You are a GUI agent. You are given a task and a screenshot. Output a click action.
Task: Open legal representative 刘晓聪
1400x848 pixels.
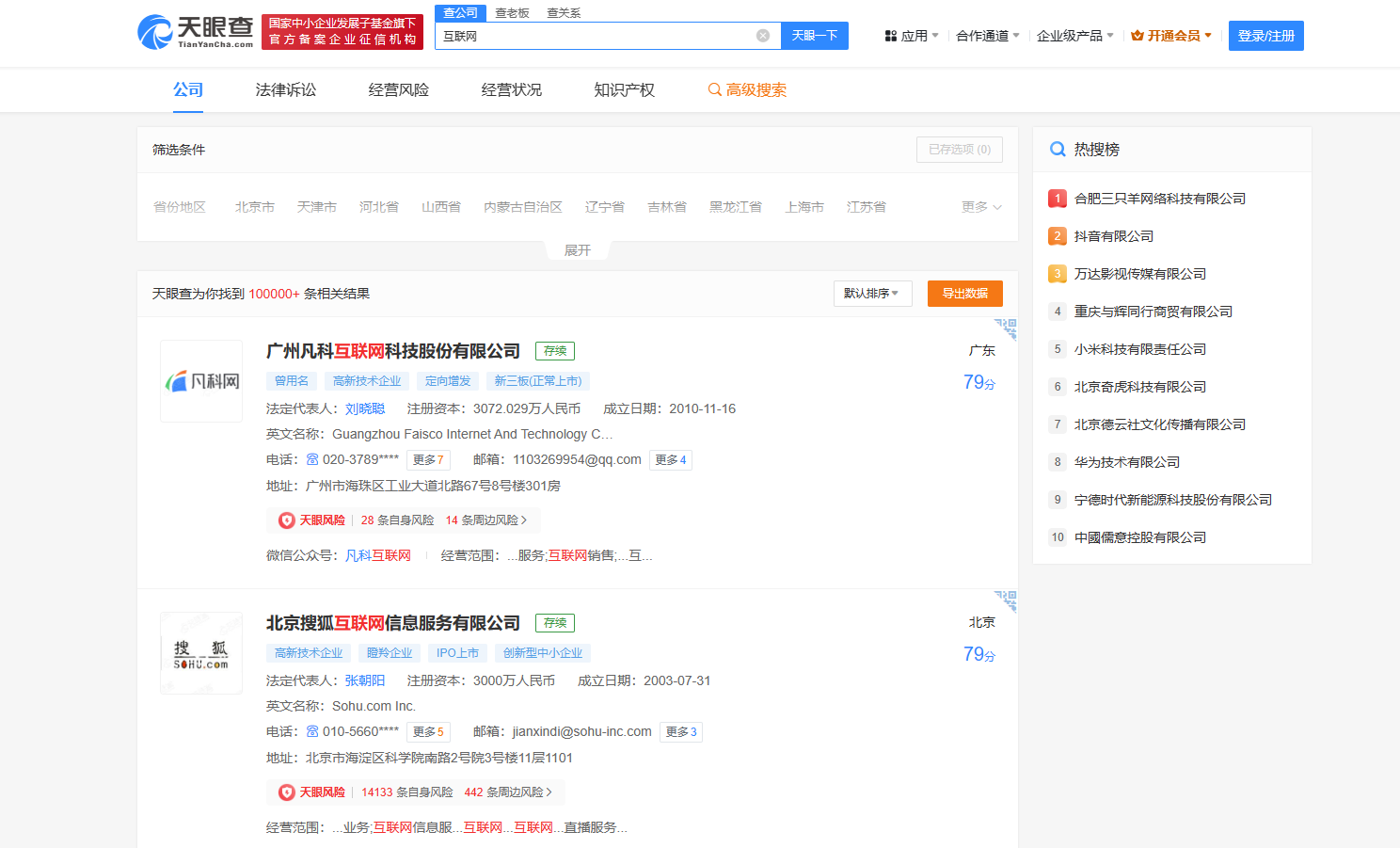365,408
